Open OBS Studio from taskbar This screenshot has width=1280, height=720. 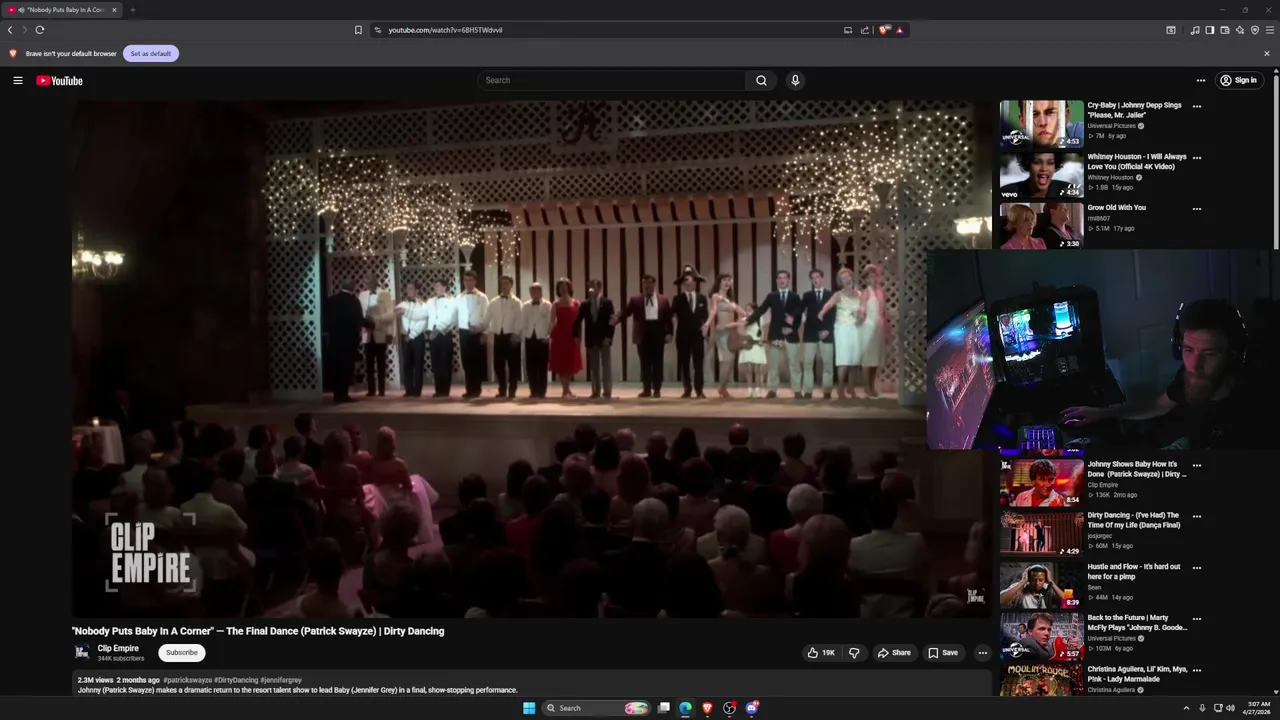(x=729, y=708)
